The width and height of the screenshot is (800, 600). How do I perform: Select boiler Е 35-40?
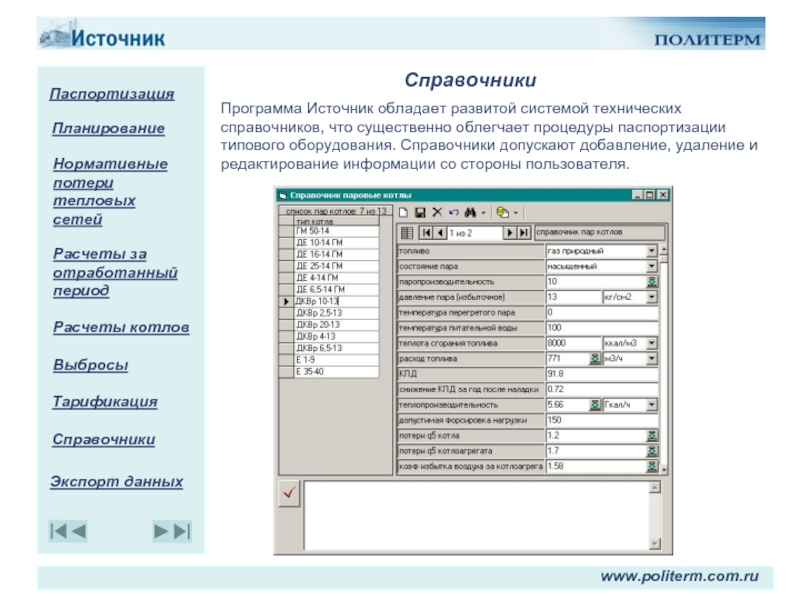pyautogui.click(x=337, y=372)
